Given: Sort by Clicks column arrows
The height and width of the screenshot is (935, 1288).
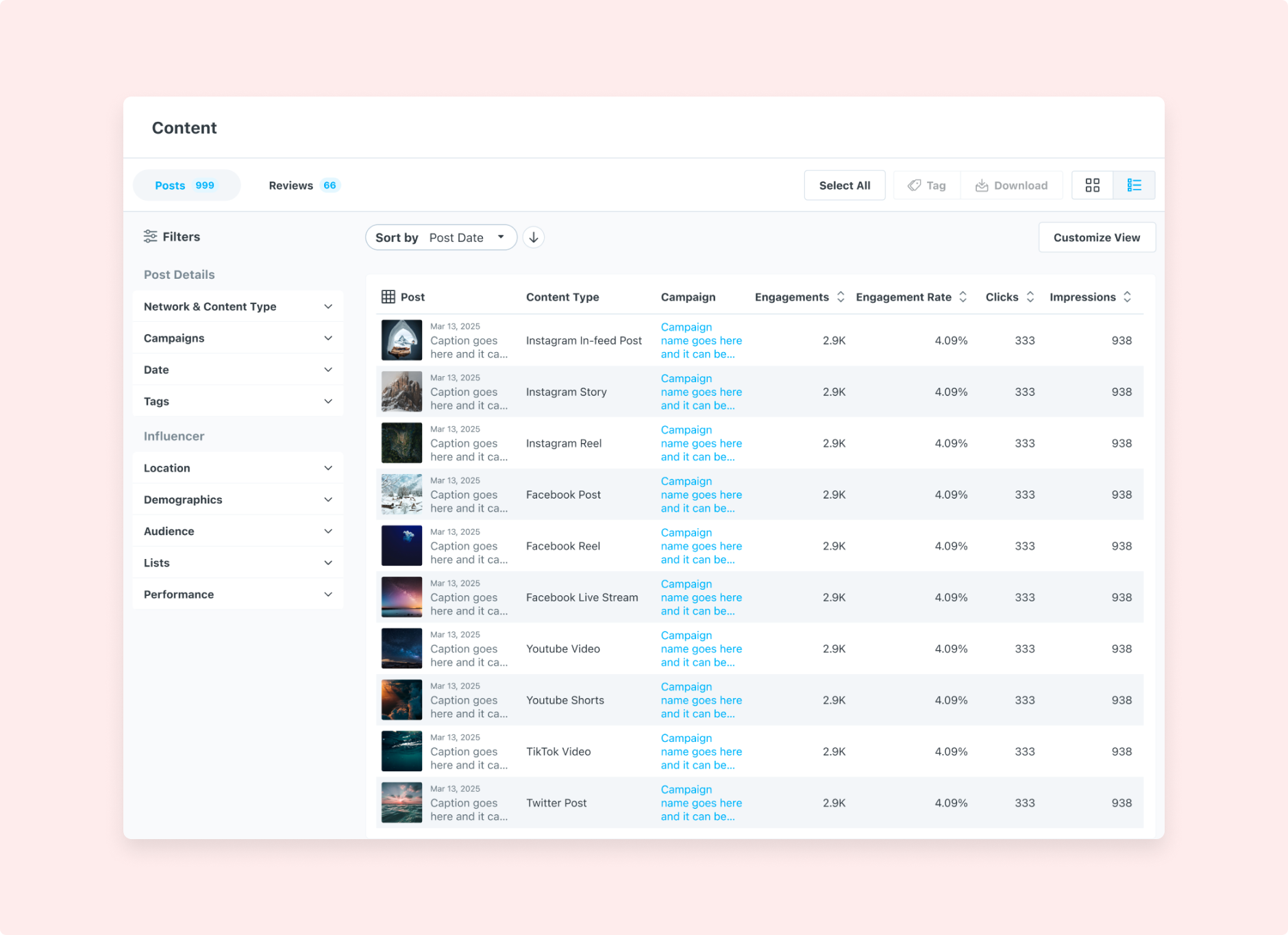Looking at the screenshot, I should pos(1030,297).
